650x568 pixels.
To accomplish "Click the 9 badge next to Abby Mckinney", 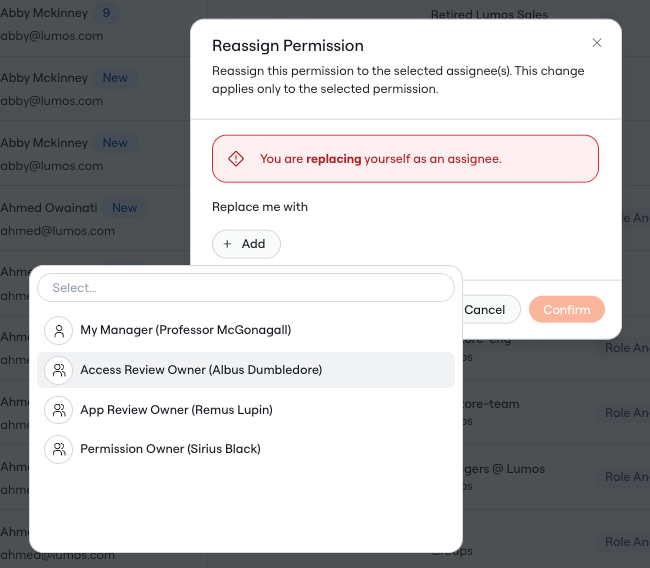I will click(106, 13).
